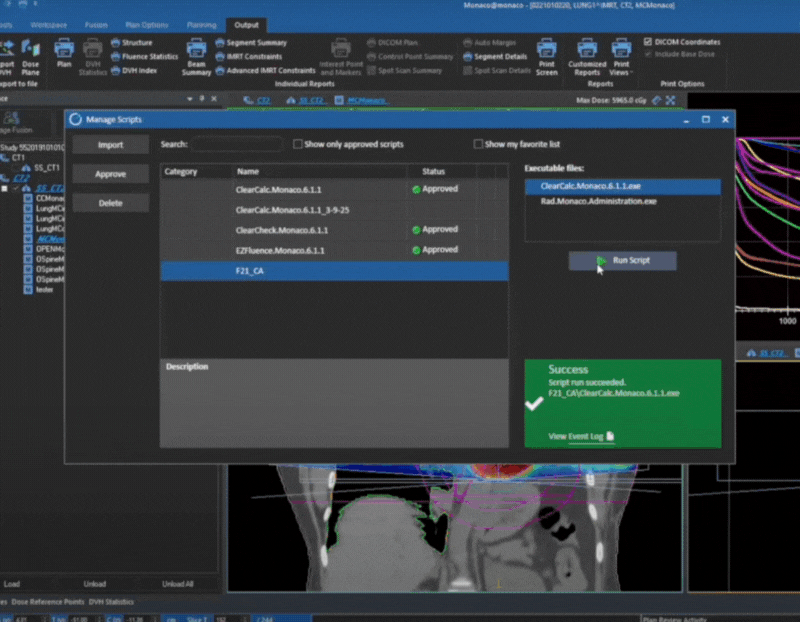Switch to the Planning ribbon tab
The image size is (800, 622).
202,25
